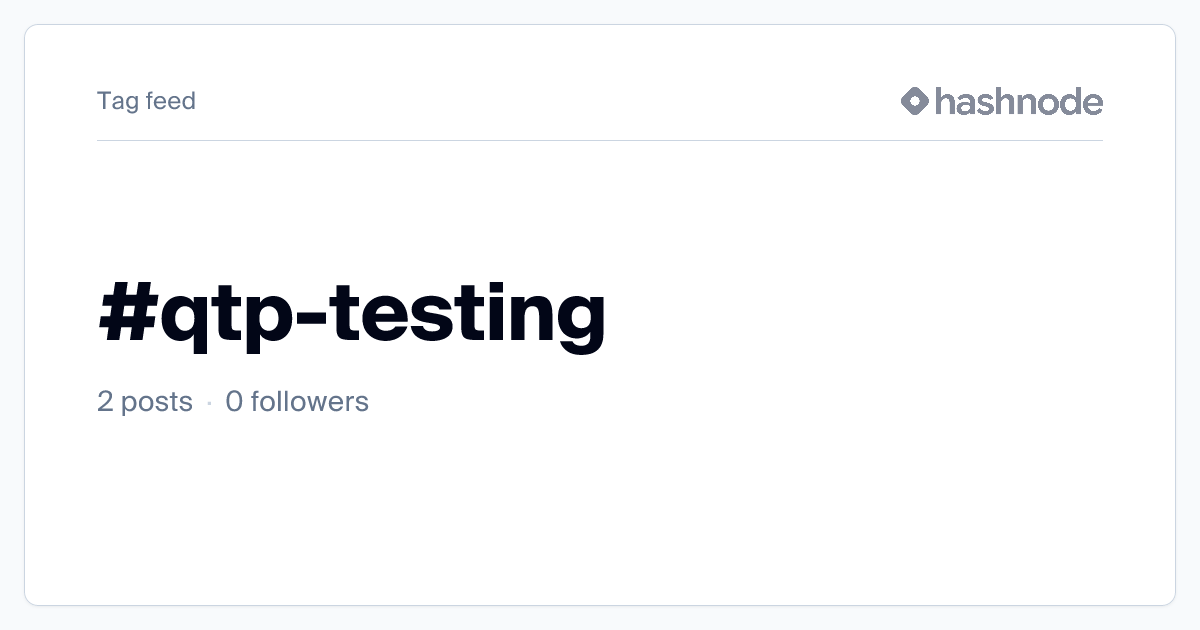Open the 2 posts count
1200x630 pixels.
pos(145,402)
